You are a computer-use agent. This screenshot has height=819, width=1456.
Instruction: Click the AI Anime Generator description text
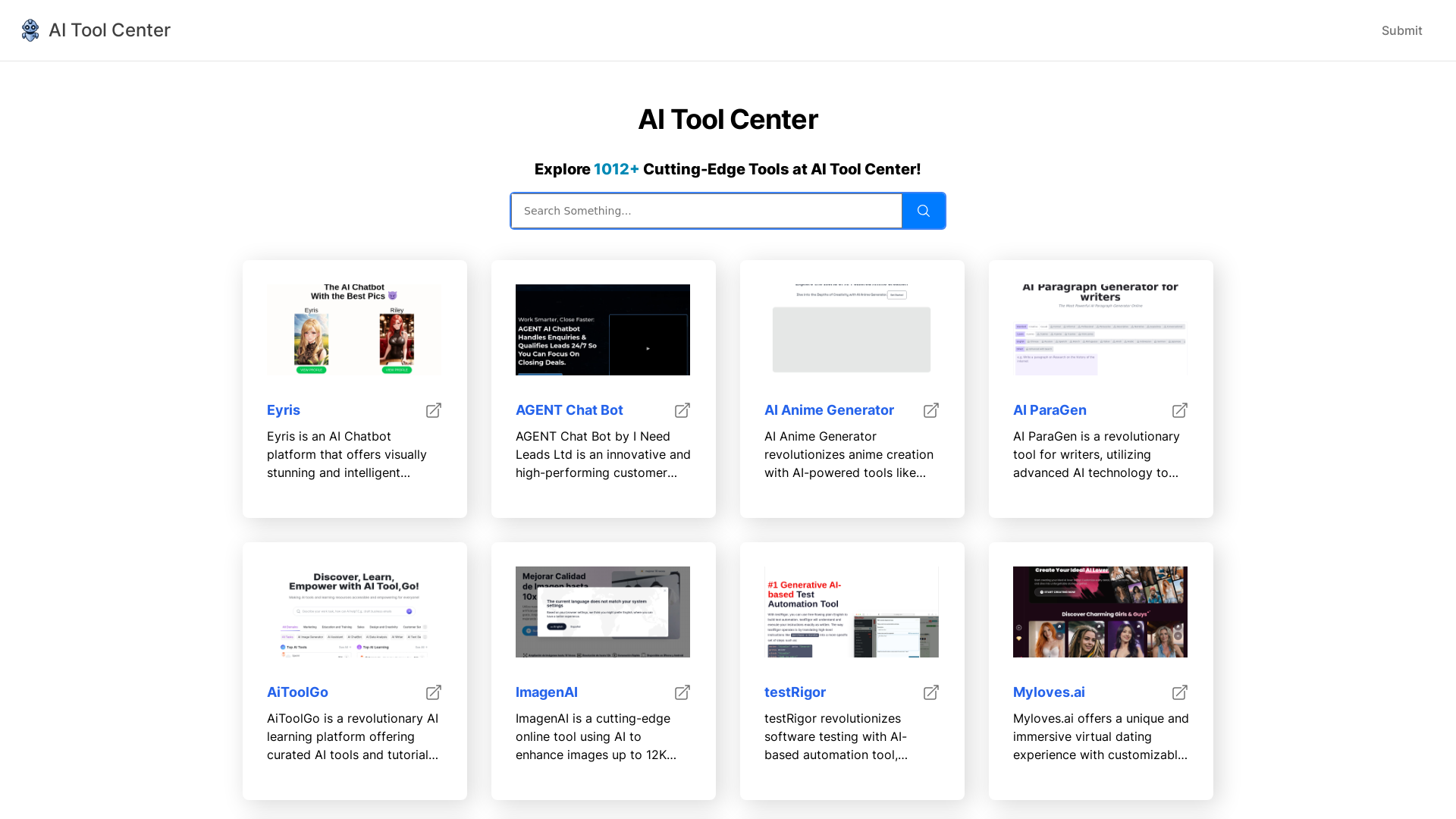(849, 454)
